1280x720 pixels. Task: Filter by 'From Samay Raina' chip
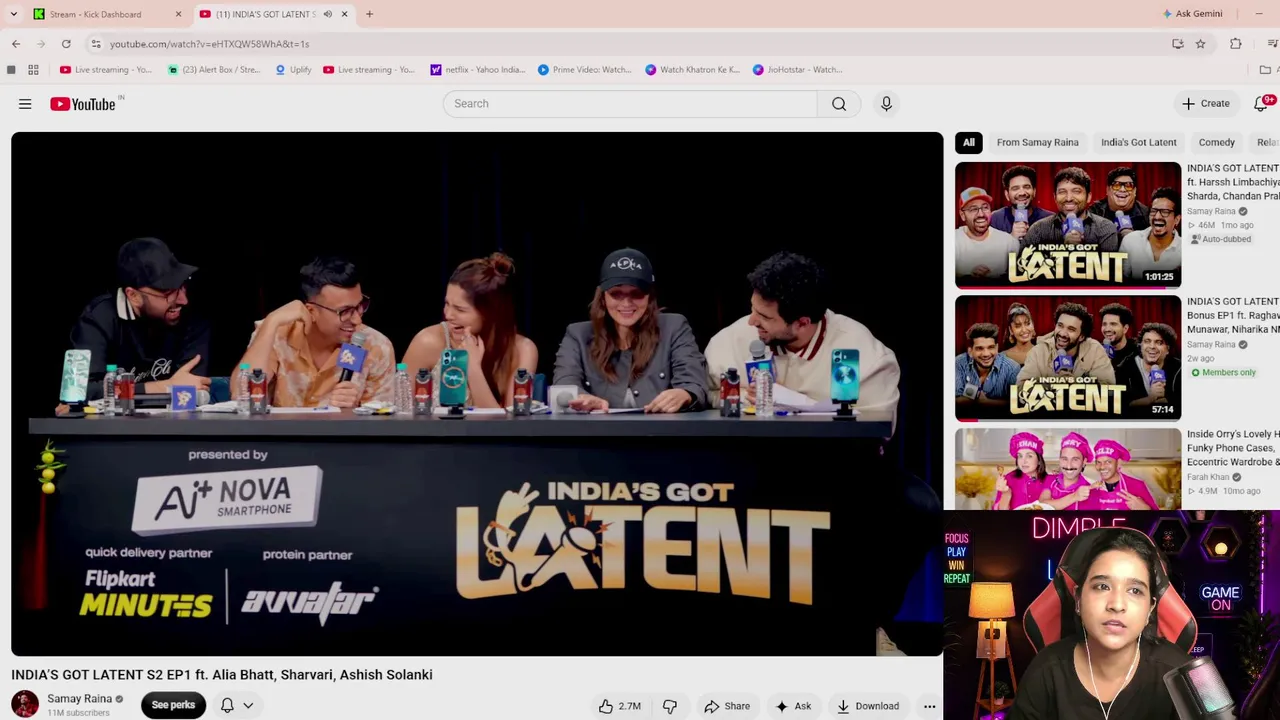1038,142
